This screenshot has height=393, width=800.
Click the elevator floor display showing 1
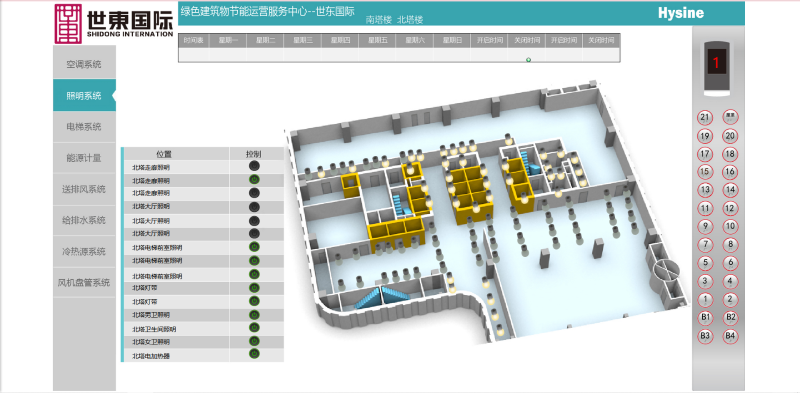[716, 63]
